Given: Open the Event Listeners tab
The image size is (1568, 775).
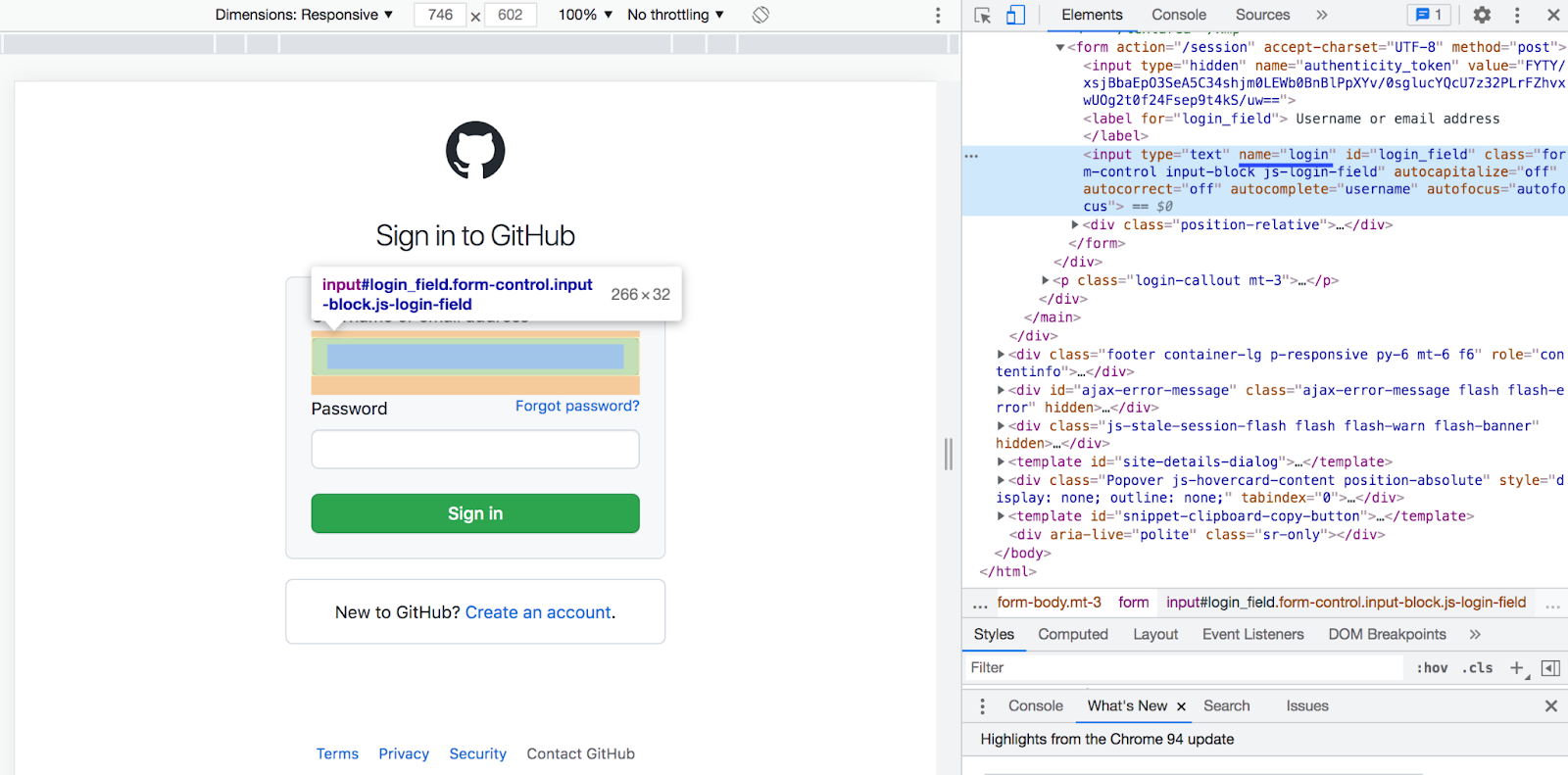Looking at the screenshot, I should click(1252, 635).
